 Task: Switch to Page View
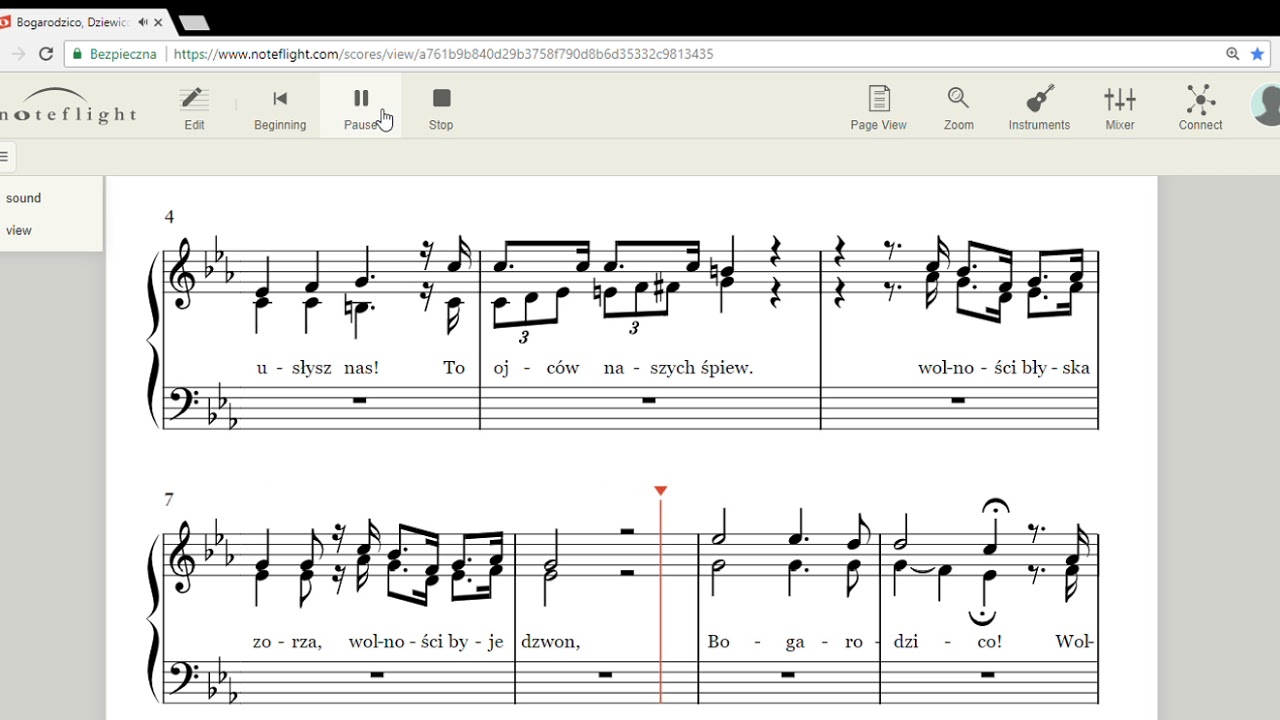878,109
